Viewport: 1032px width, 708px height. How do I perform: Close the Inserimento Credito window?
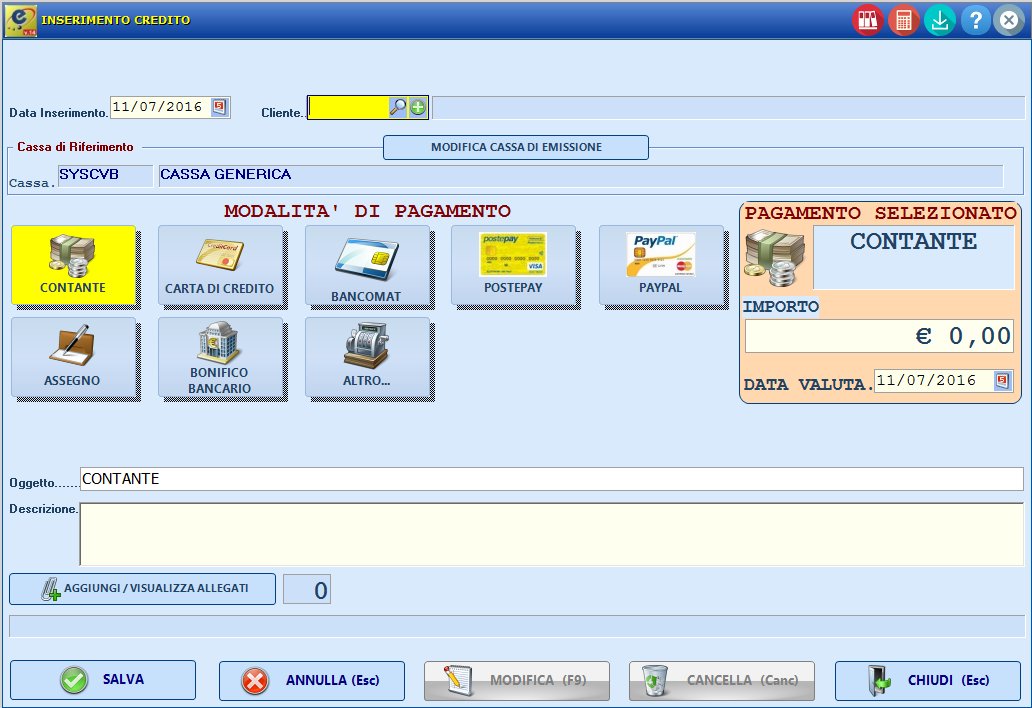(1009, 20)
